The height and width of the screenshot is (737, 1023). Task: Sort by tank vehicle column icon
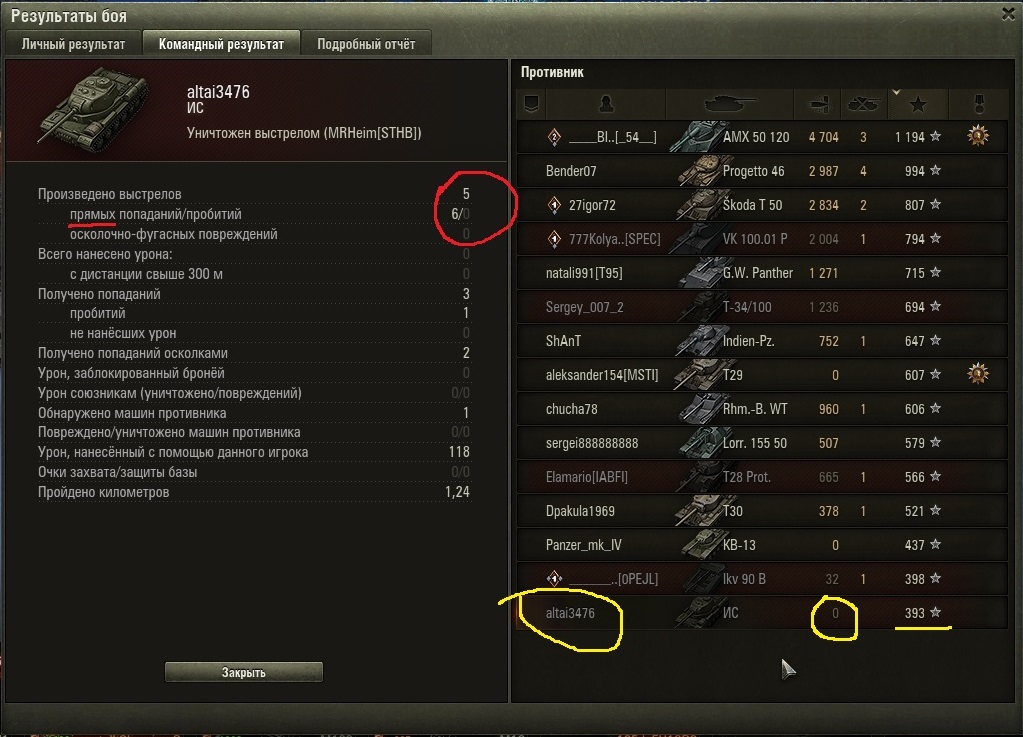click(x=730, y=104)
